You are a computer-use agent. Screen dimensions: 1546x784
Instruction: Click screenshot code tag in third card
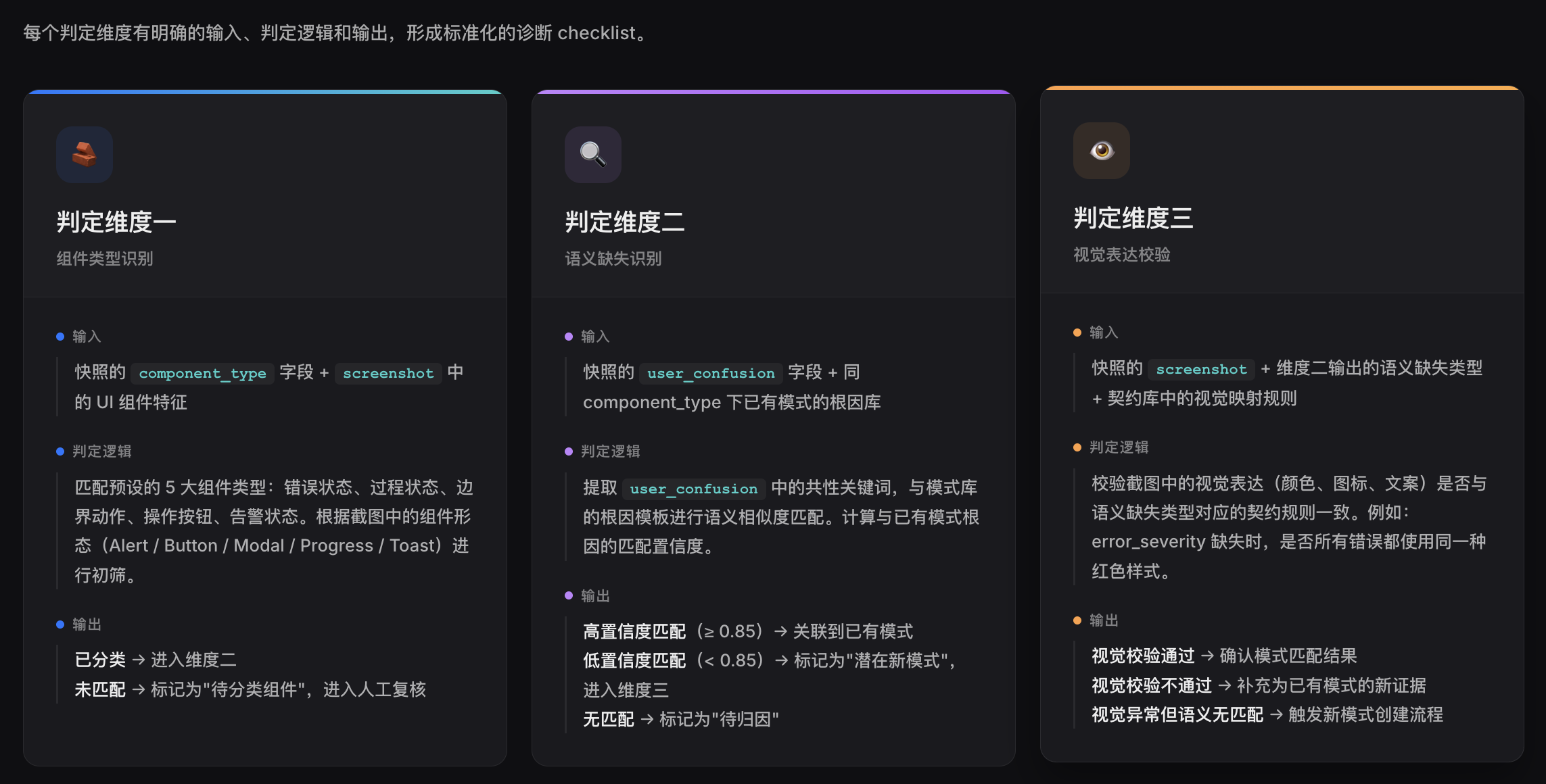1201,369
